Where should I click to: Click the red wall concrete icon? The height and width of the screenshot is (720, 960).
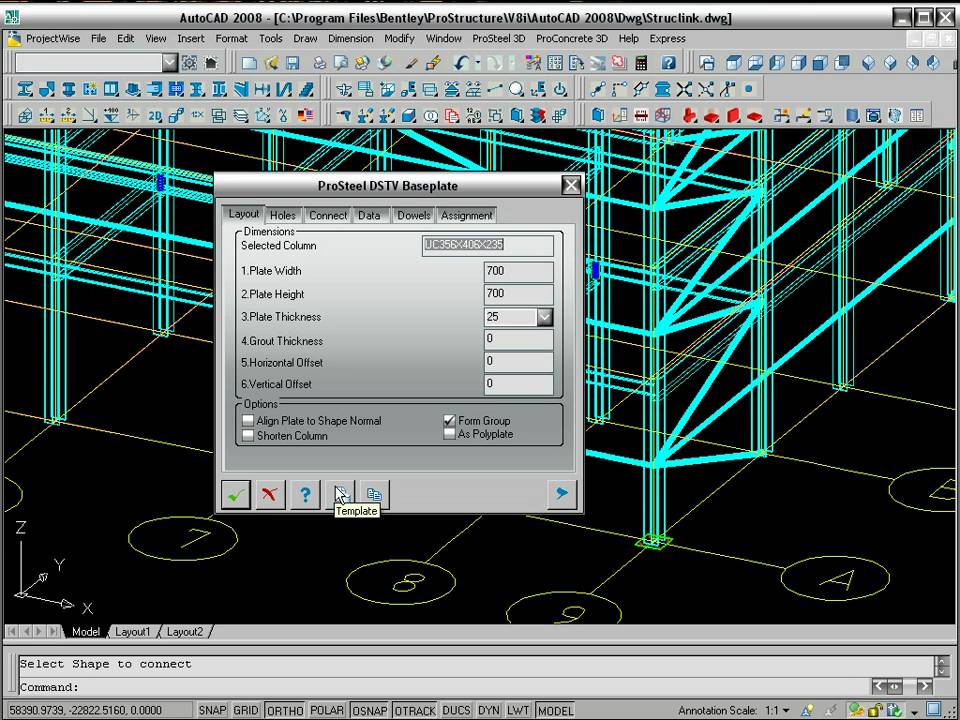pyautogui.click(x=733, y=116)
